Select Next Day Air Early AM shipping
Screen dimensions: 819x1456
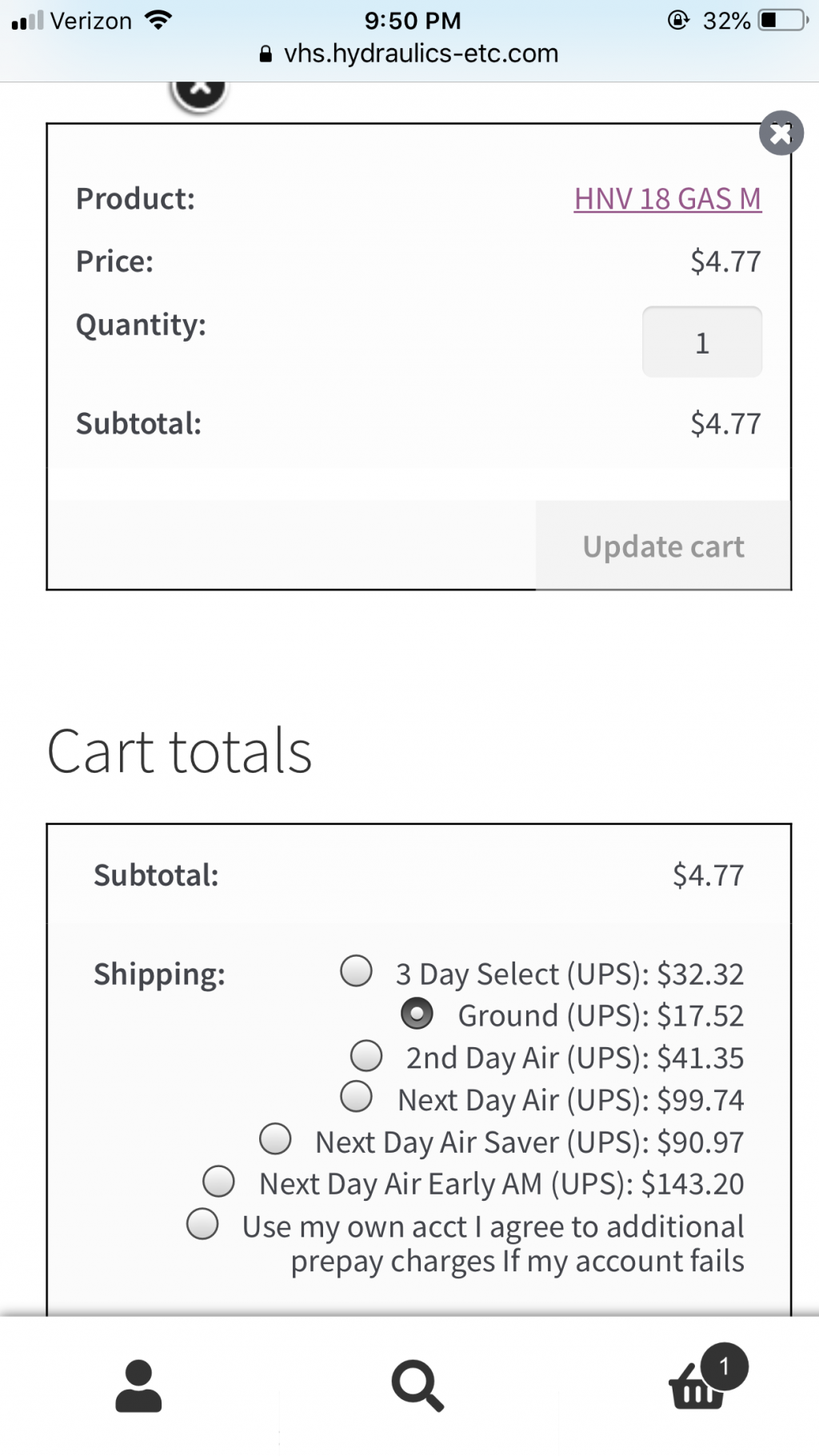pos(218,1180)
